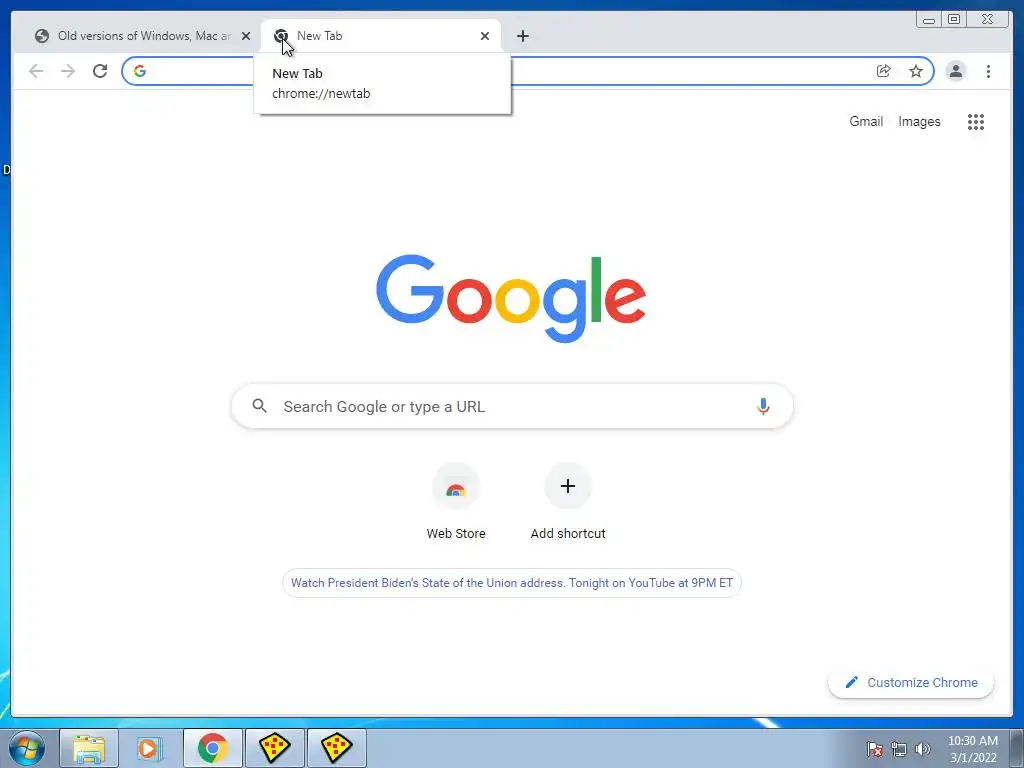Bookmark this tab with star icon

click(x=916, y=71)
